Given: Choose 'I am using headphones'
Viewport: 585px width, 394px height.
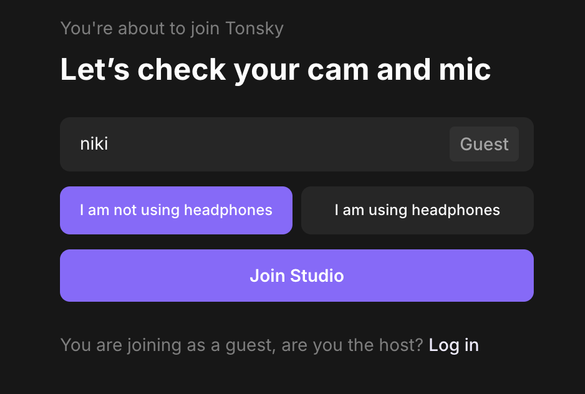Looking at the screenshot, I should pos(417,210).
